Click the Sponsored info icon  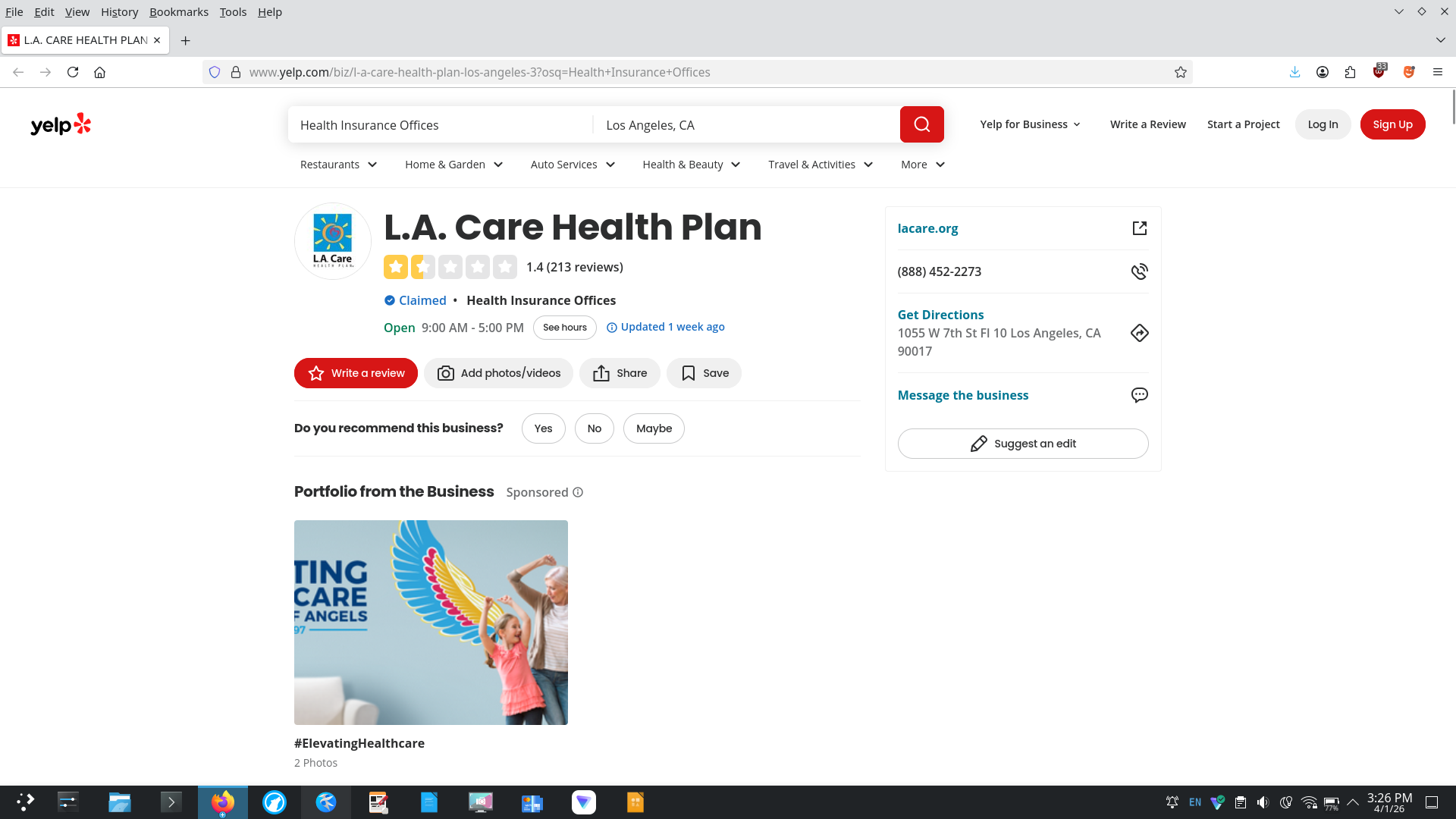[578, 492]
